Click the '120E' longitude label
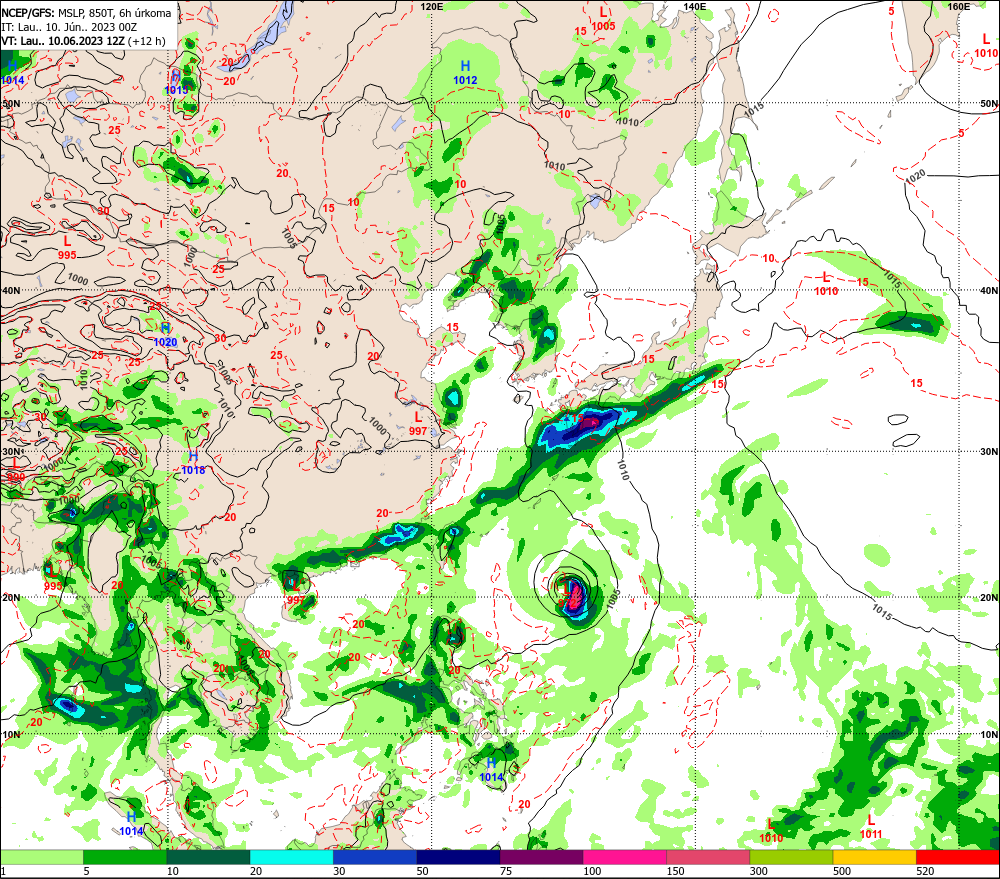 point(432,6)
